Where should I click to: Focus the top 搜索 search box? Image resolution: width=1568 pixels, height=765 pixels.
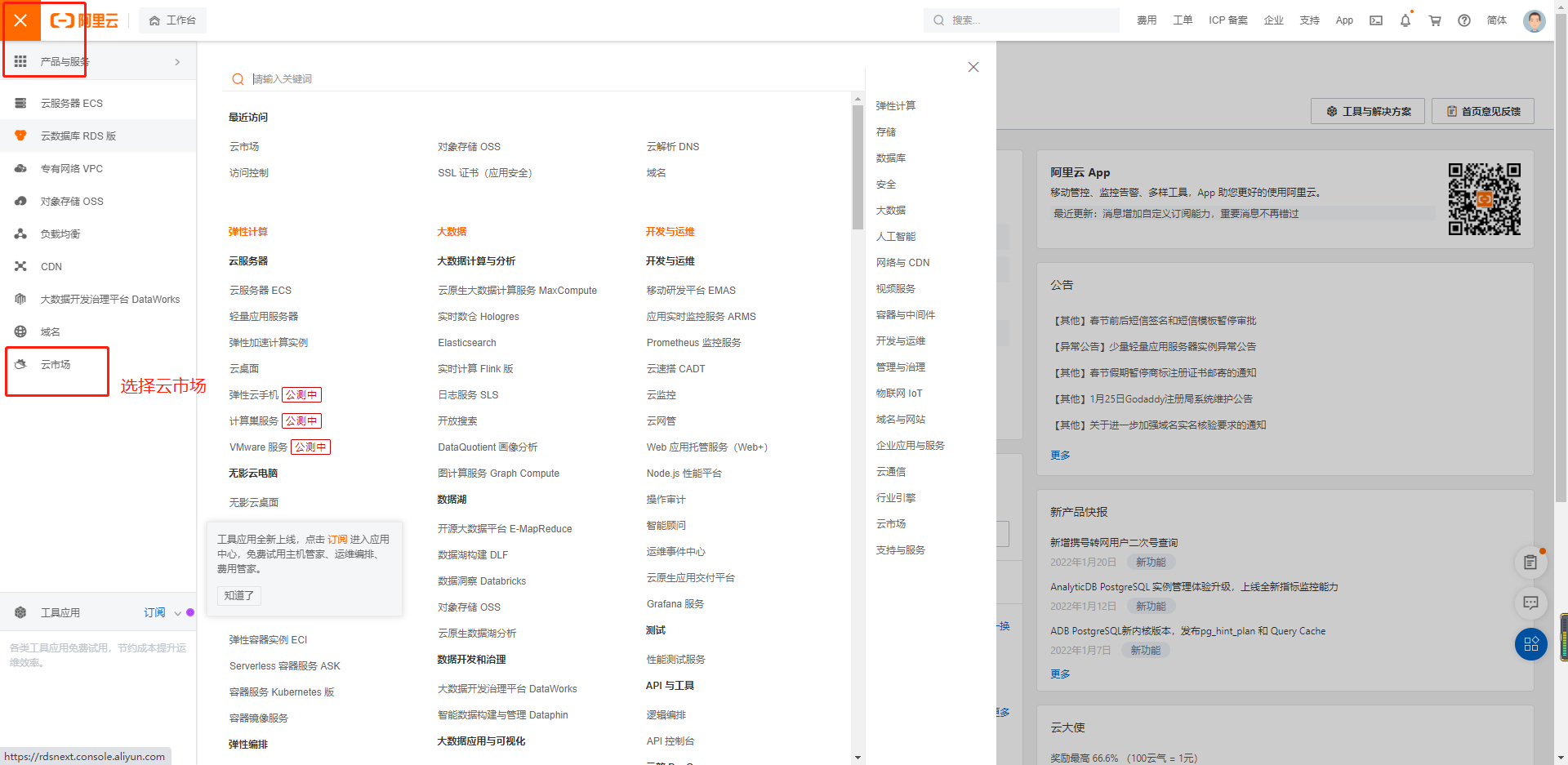[1021, 20]
